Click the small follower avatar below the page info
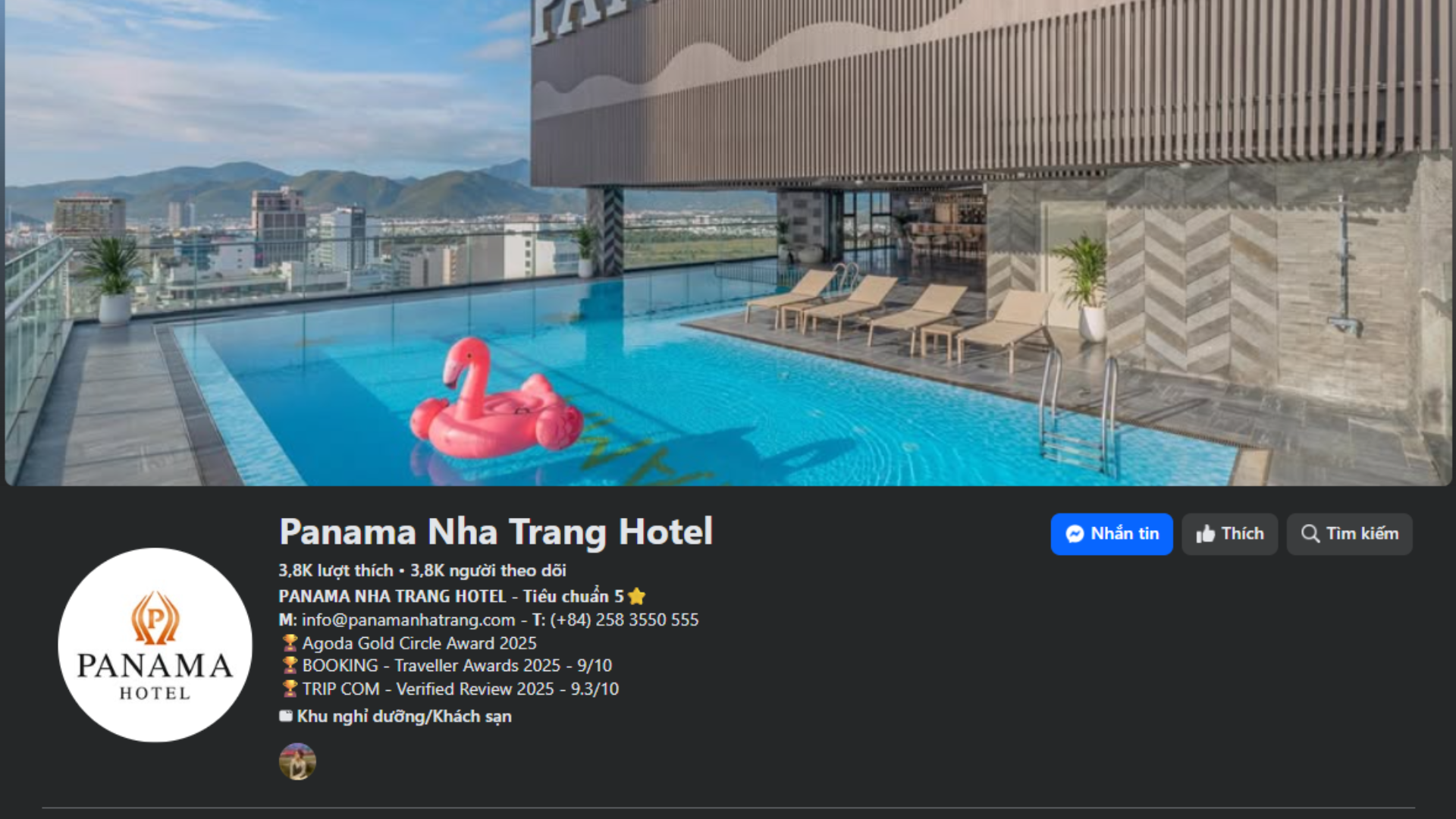 pyautogui.click(x=297, y=761)
